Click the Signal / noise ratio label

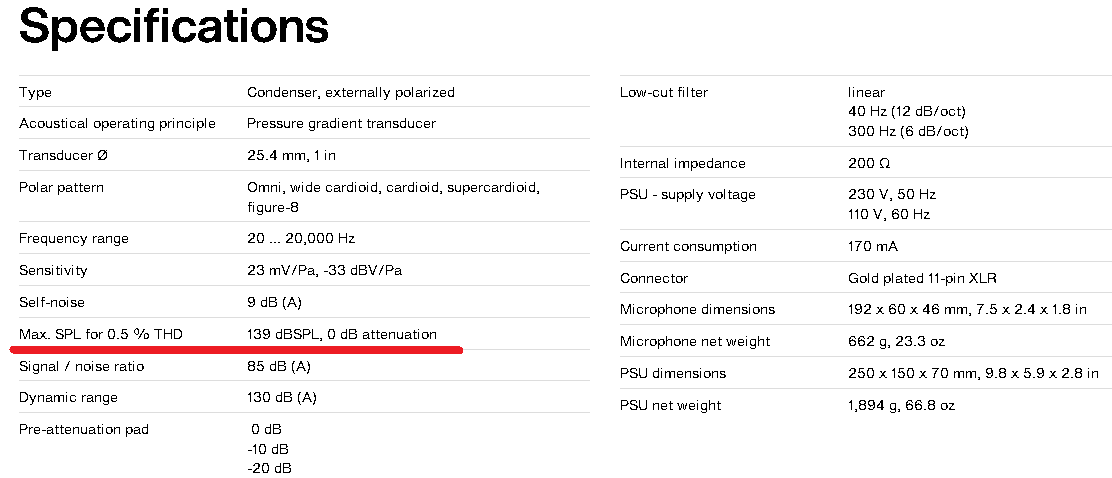81,366
